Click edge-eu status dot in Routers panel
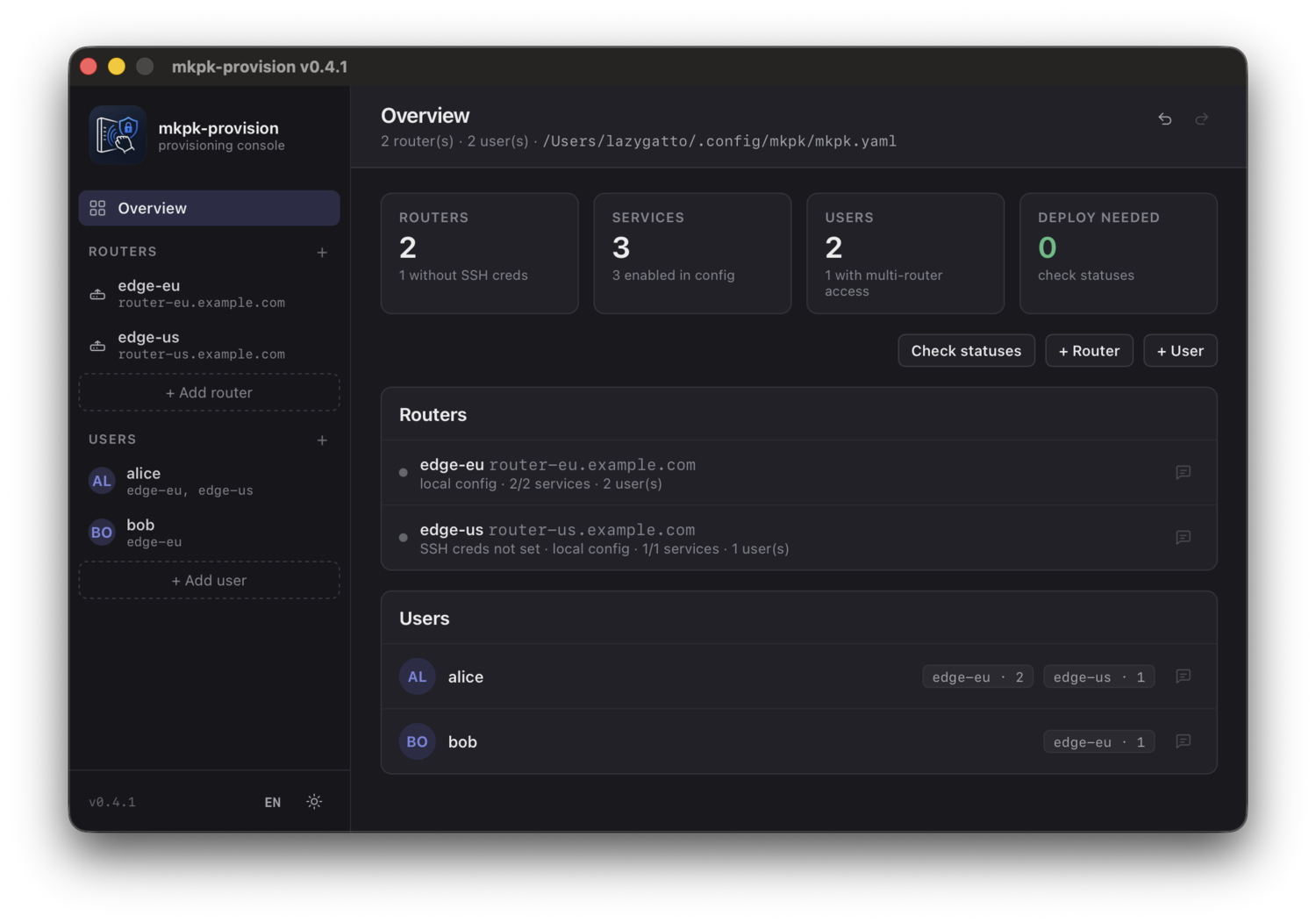This screenshot has width=1316, height=923. [404, 473]
